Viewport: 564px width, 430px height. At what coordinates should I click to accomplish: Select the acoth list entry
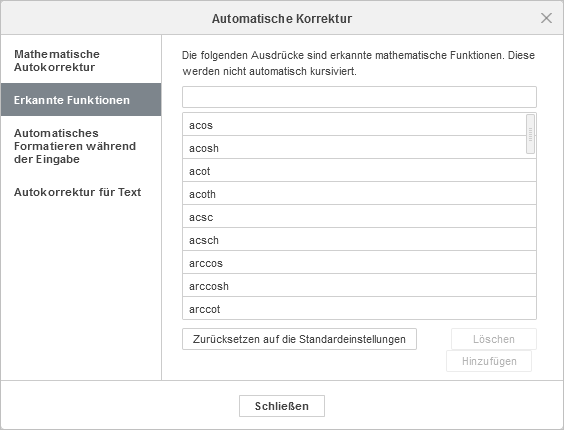point(359,194)
